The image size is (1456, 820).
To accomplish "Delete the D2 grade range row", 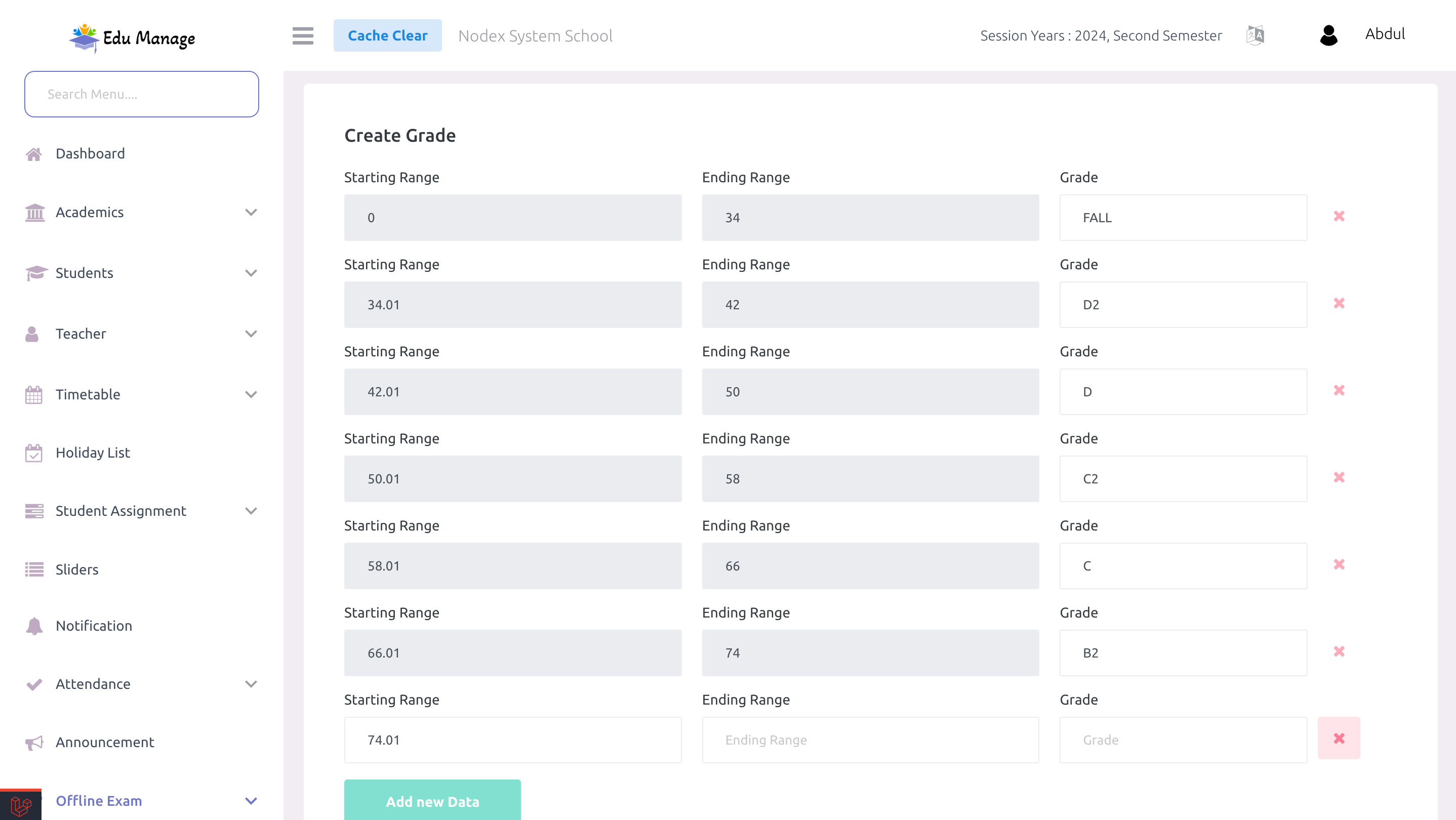I will (x=1339, y=303).
